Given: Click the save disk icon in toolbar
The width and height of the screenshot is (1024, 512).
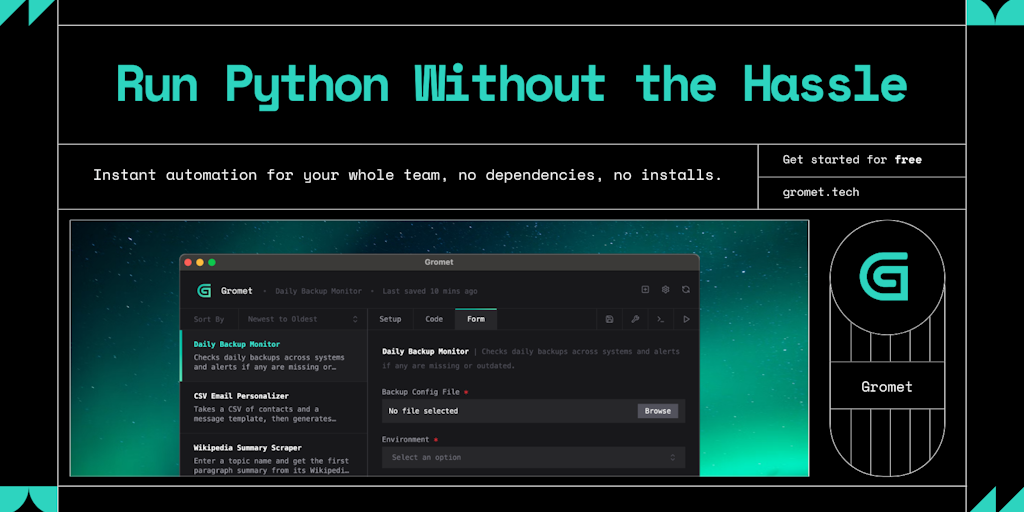Looking at the screenshot, I should pos(610,319).
